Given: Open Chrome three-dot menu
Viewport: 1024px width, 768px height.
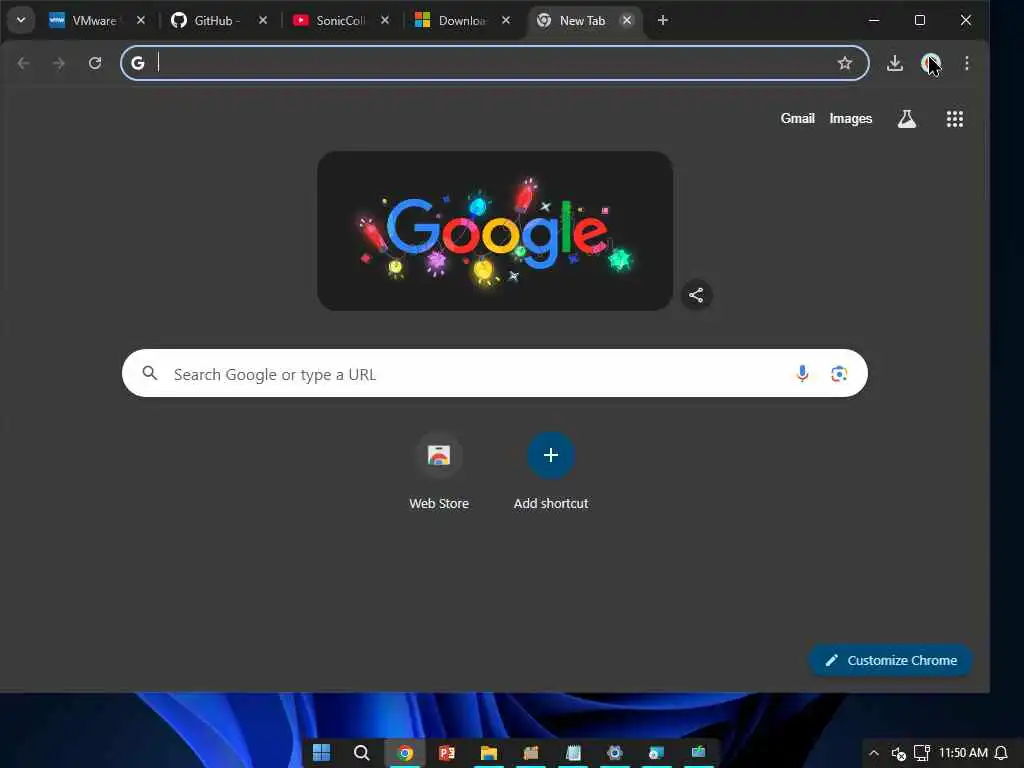Looking at the screenshot, I should (x=967, y=63).
